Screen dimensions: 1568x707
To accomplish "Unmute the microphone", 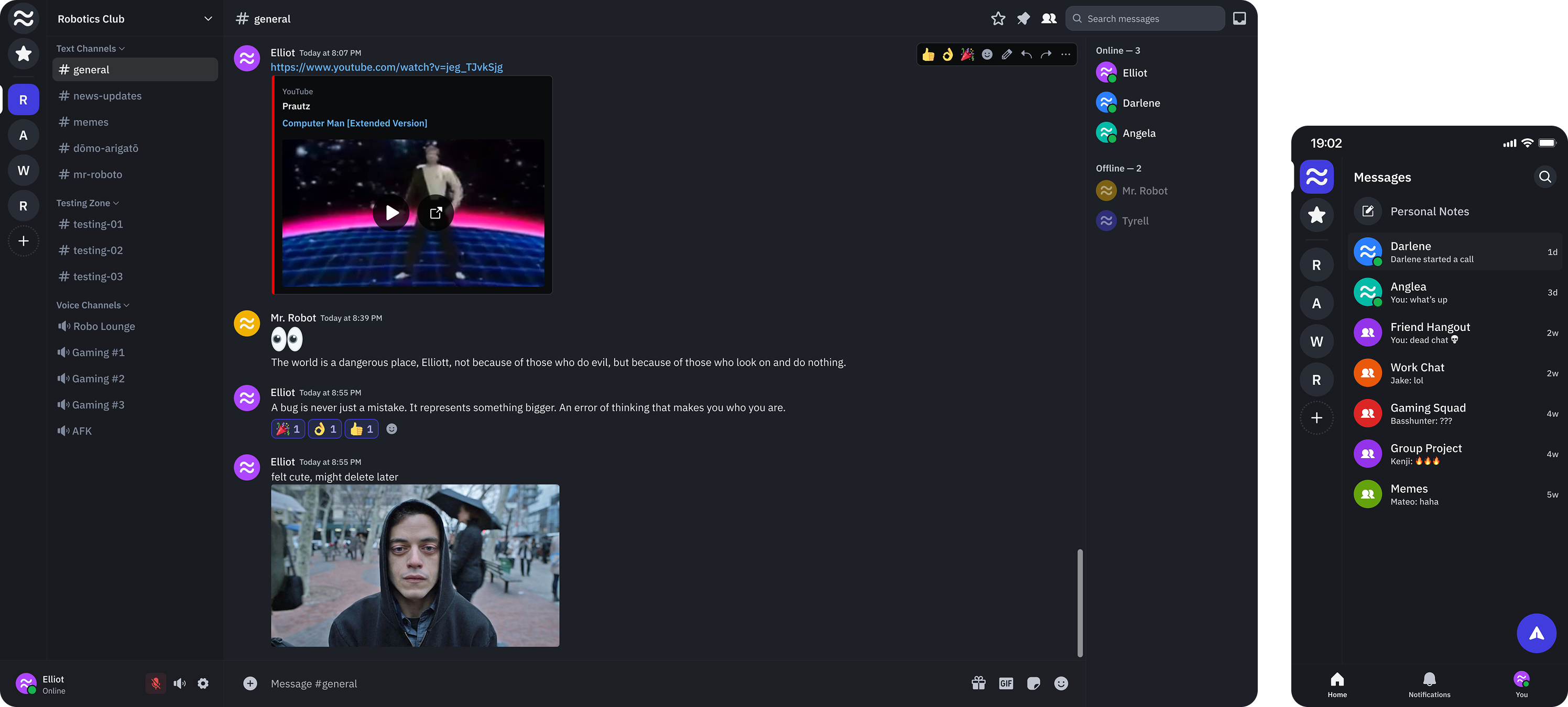I will pyautogui.click(x=156, y=683).
